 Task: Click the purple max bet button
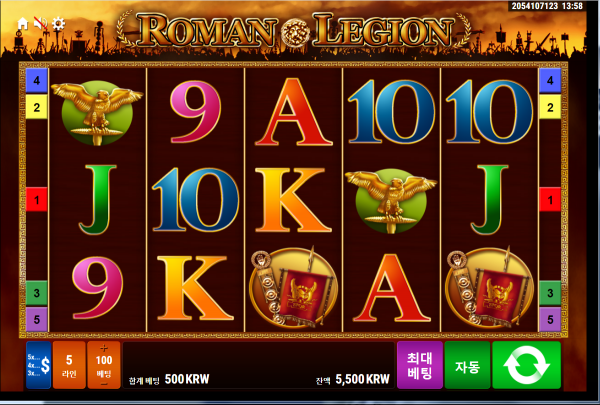click(x=420, y=365)
